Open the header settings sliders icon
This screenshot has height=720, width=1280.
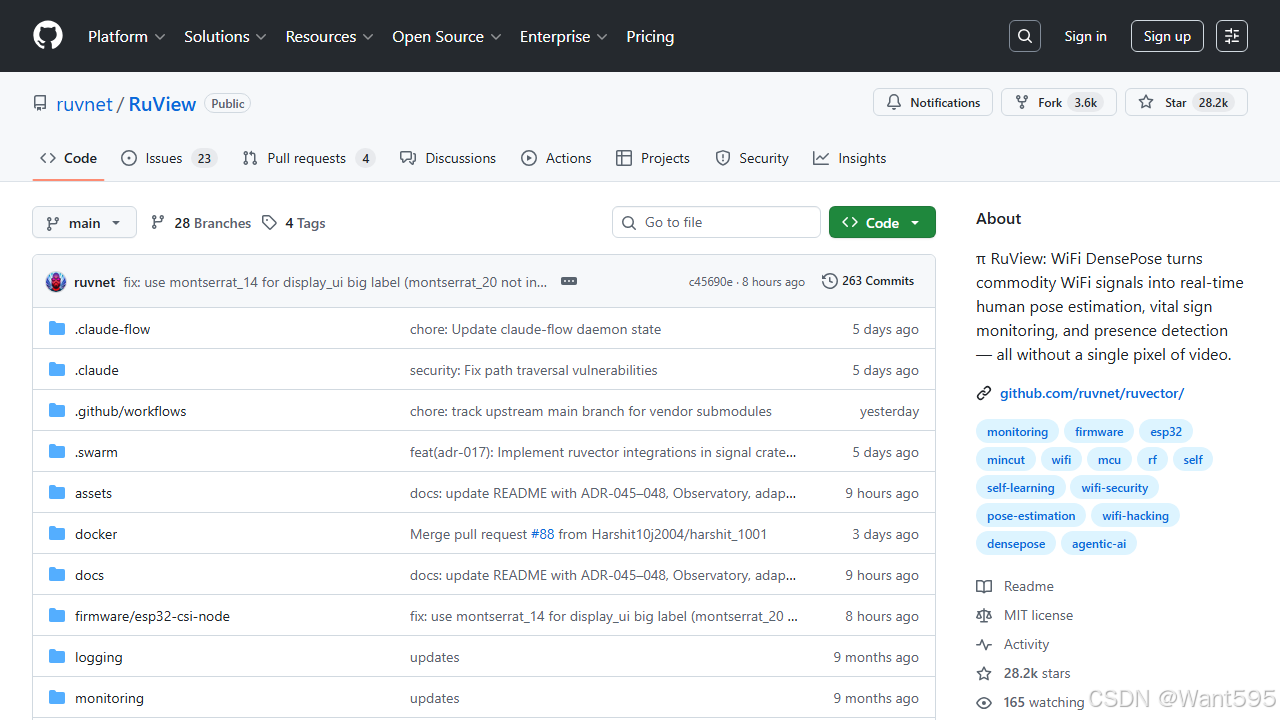[1232, 36]
